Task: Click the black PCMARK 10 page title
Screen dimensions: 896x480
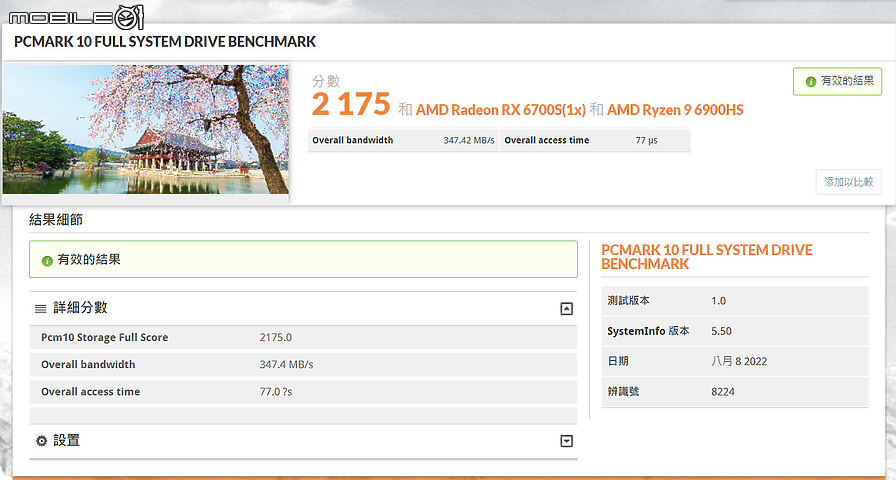Action: coord(165,42)
